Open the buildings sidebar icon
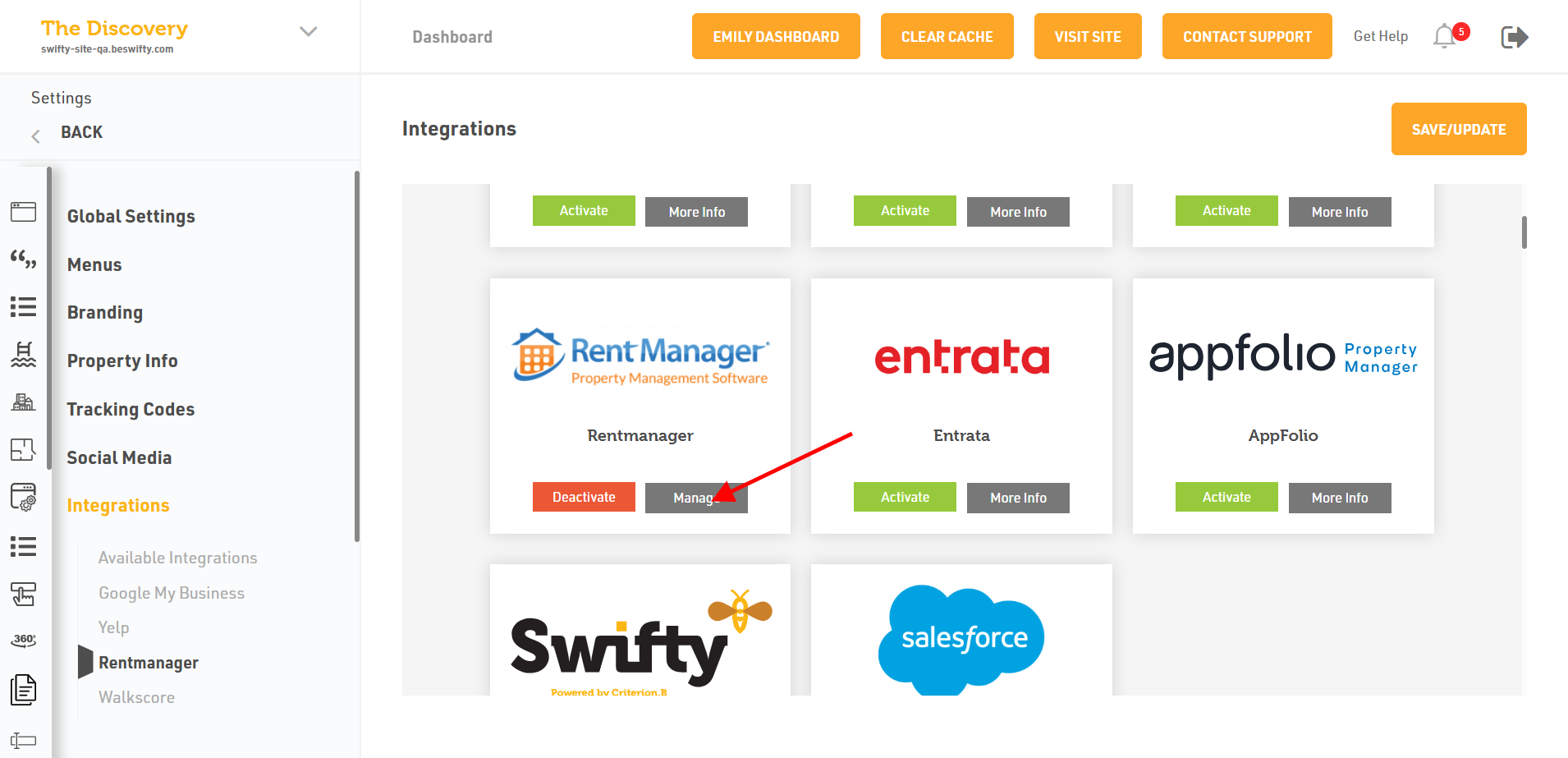The width and height of the screenshot is (1568, 758). click(23, 402)
